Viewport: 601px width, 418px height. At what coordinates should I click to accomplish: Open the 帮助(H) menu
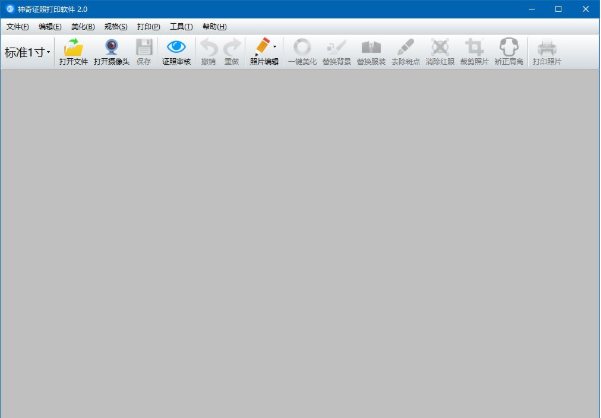(215, 27)
